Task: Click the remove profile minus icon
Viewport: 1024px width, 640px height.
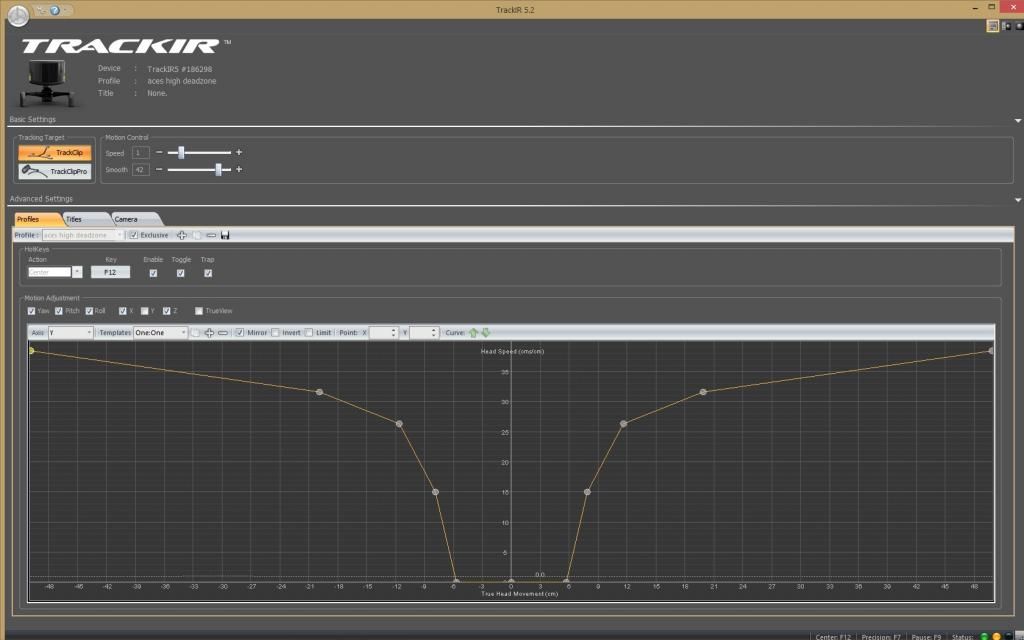Action: [x=211, y=235]
